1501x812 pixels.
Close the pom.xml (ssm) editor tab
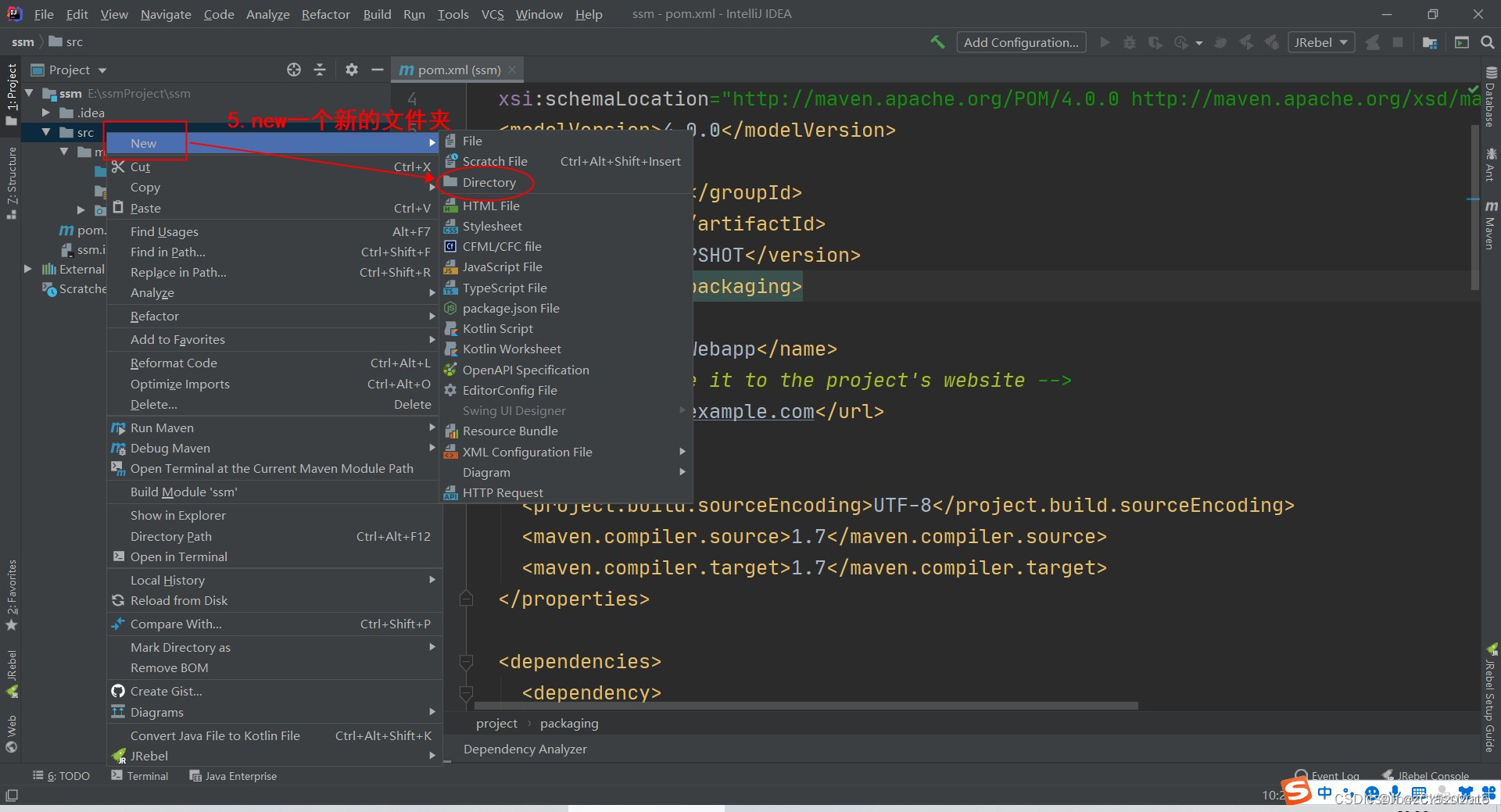pyautogui.click(x=512, y=70)
